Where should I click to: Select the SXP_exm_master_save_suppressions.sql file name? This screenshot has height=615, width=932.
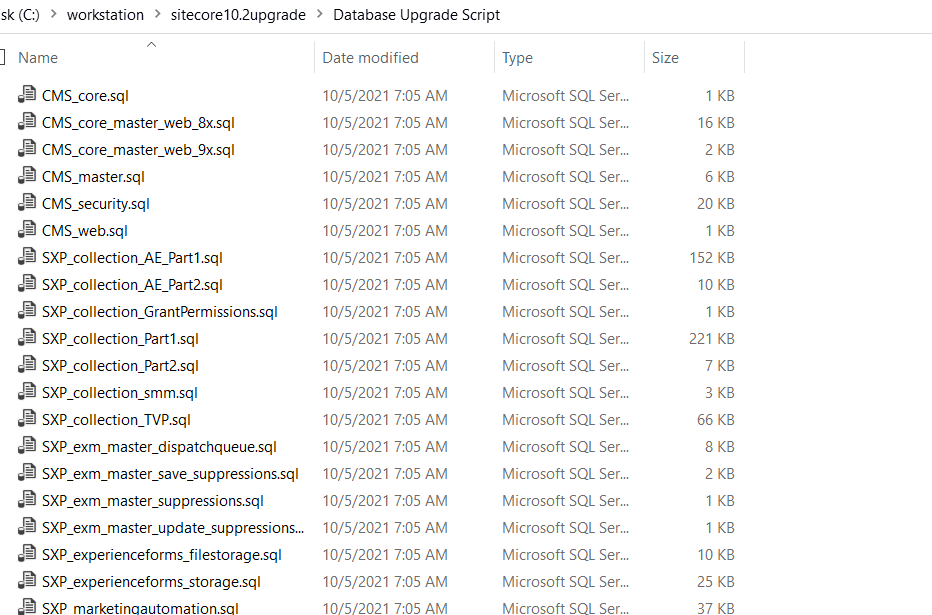pyautogui.click(x=170, y=474)
